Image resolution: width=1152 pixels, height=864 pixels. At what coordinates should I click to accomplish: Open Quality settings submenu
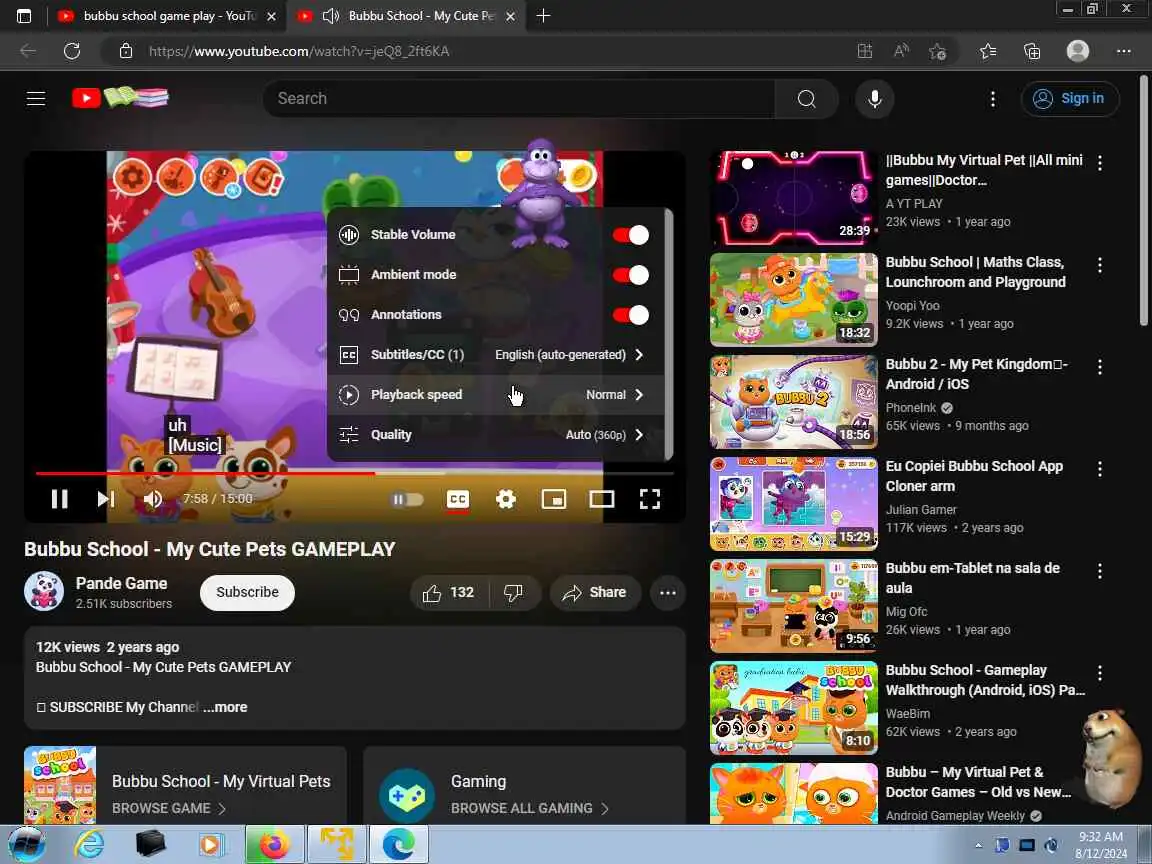[x=495, y=435]
